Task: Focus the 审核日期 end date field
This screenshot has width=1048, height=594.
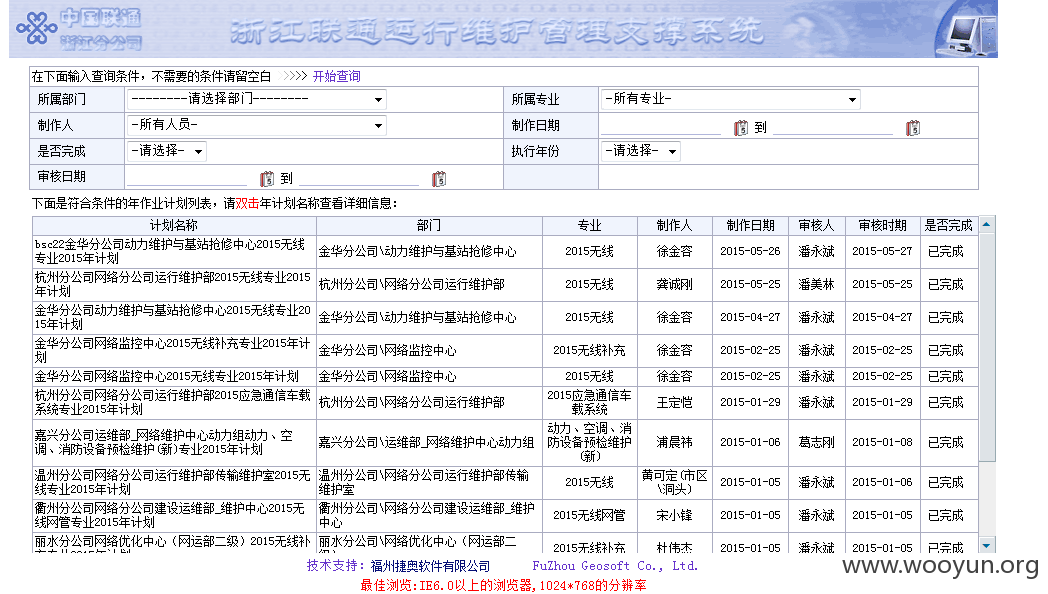Action: (359, 177)
